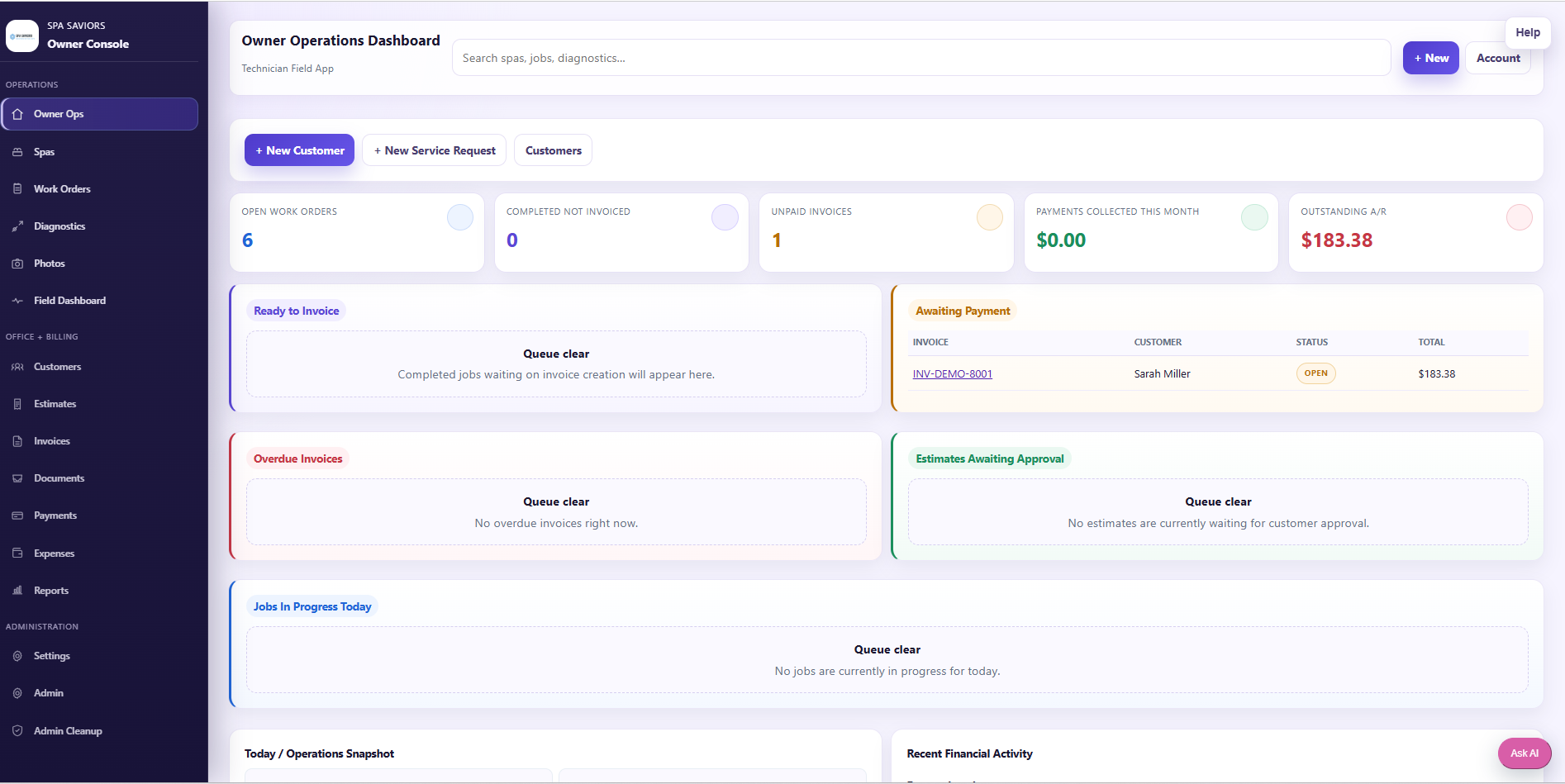This screenshot has height=784, width=1565.
Task: Click the Unpaid Invoices stat card
Action: click(x=887, y=233)
